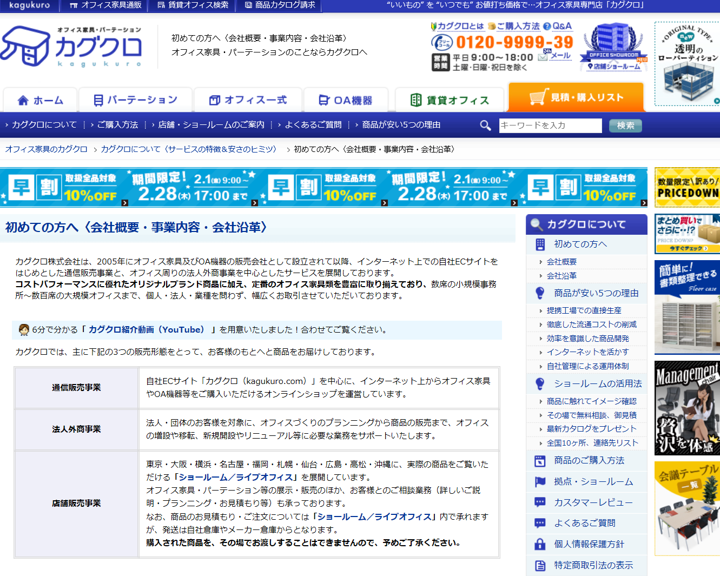Screen dimensions: 720x576
Task: Click 会社概要 in sidebar
Action: tap(561, 262)
